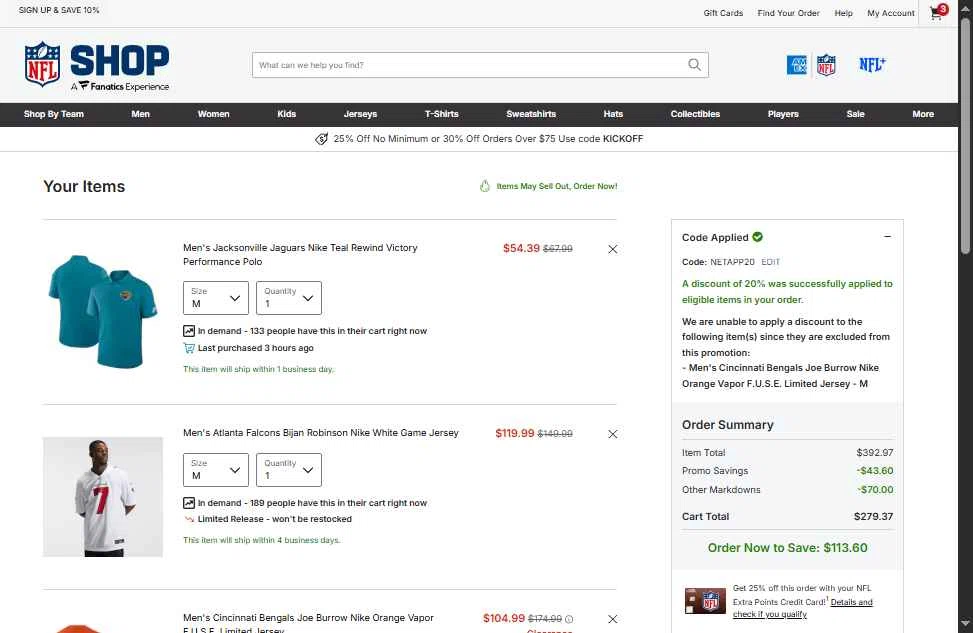Open the Players menu
Image resolution: width=973 pixels, height=633 pixels.
coord(783,114)
